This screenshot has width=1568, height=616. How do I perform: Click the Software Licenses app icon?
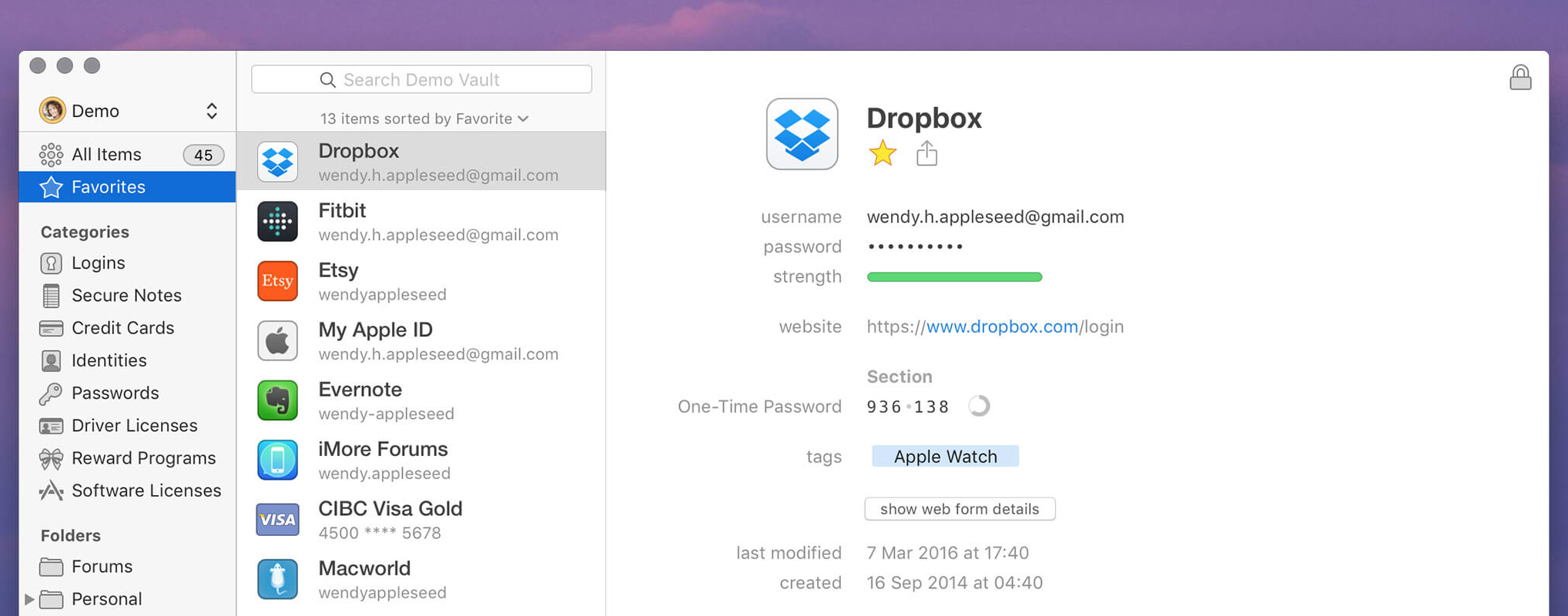pos(51,490)
